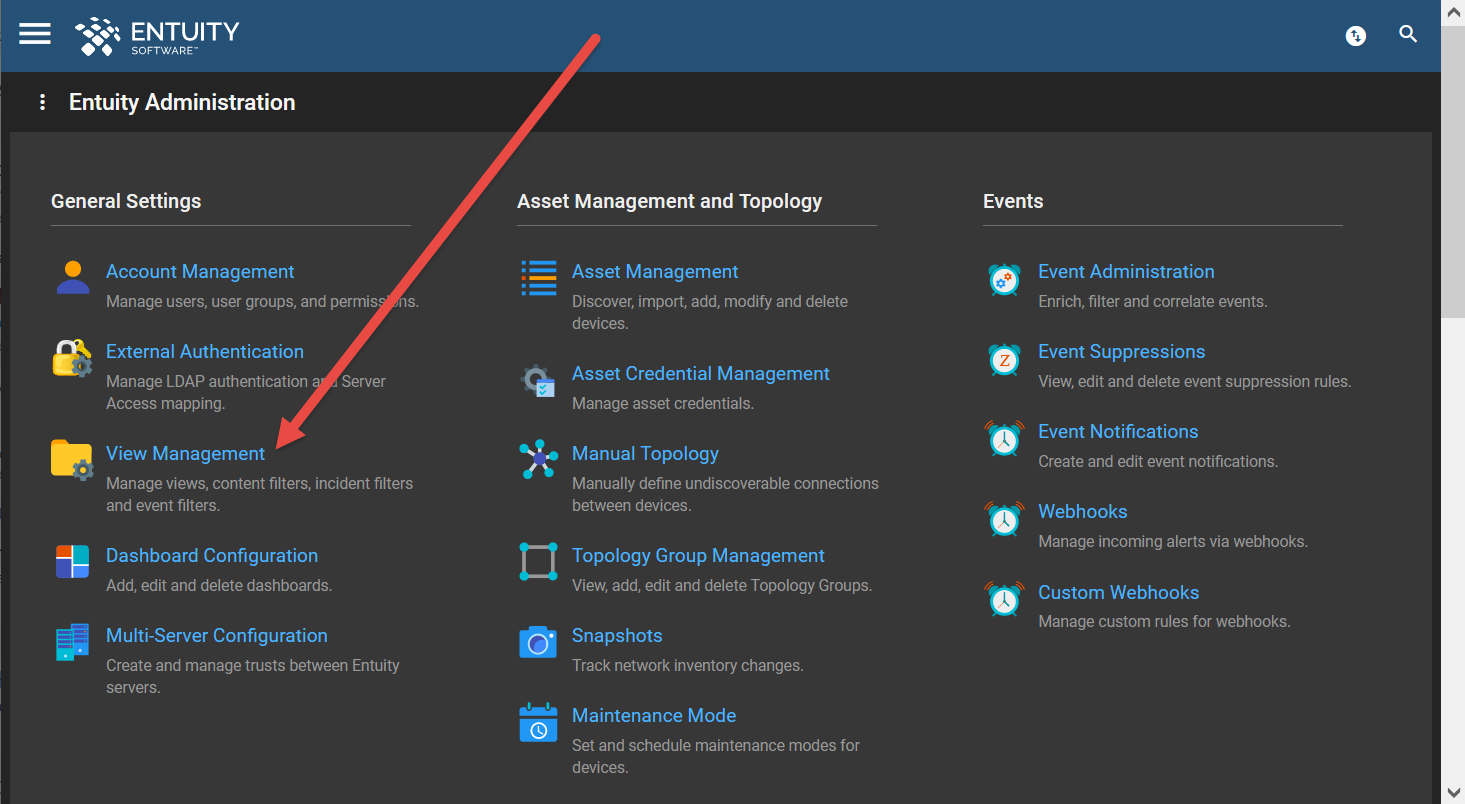Click the Event Suppressions snooze clock icon
The height and width of the screenshot is (804, 1465).
click(x=1004, y=359)
